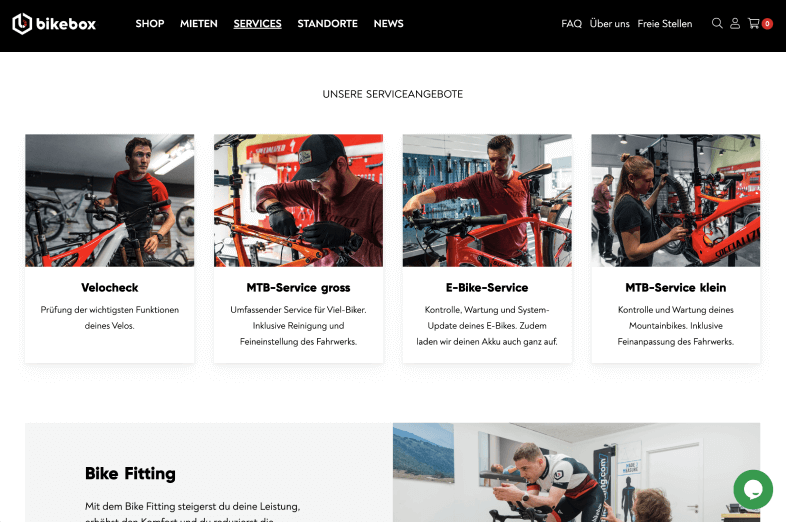Open the shopping cart icon
The width and height of the screenshot is (786, 522).
point(753,24)
